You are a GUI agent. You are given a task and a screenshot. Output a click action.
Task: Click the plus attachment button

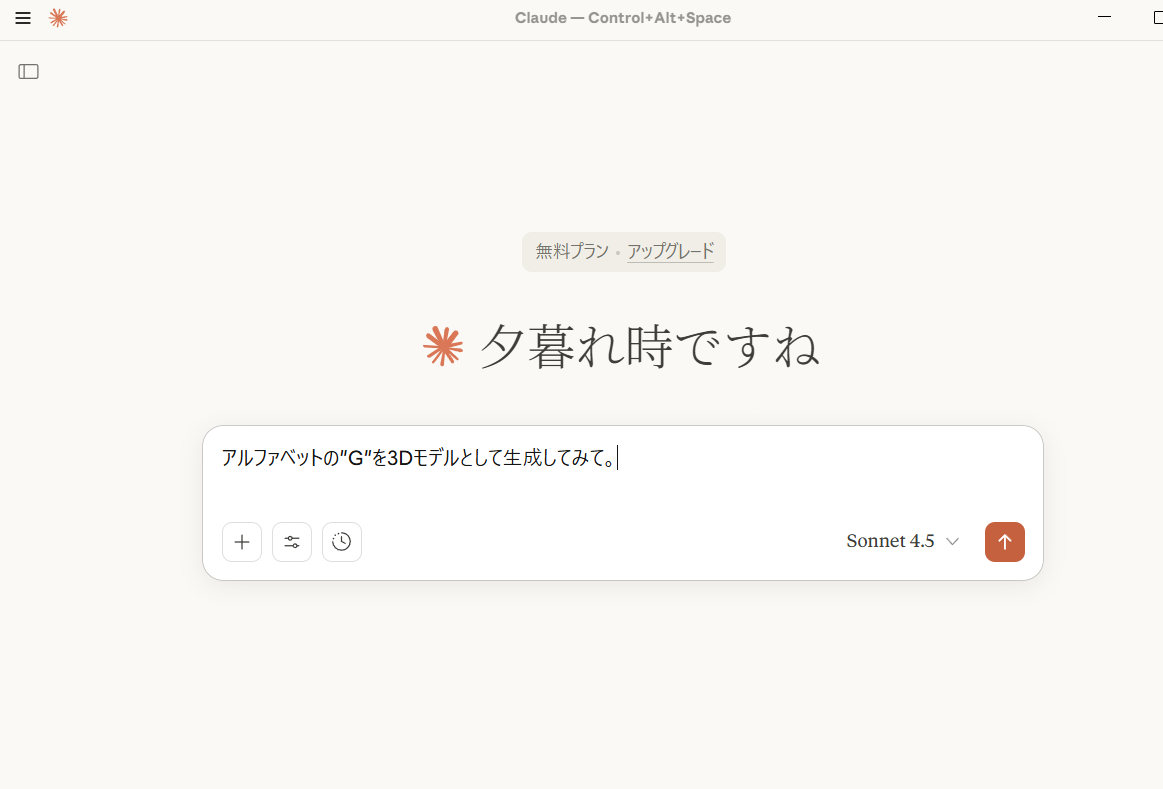(242, 542)
